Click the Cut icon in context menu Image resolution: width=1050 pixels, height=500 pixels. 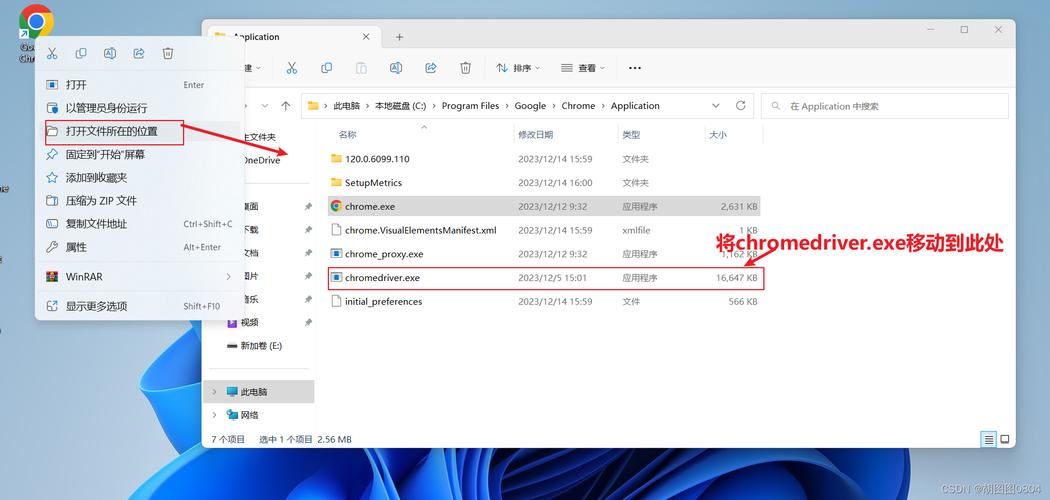52,54
